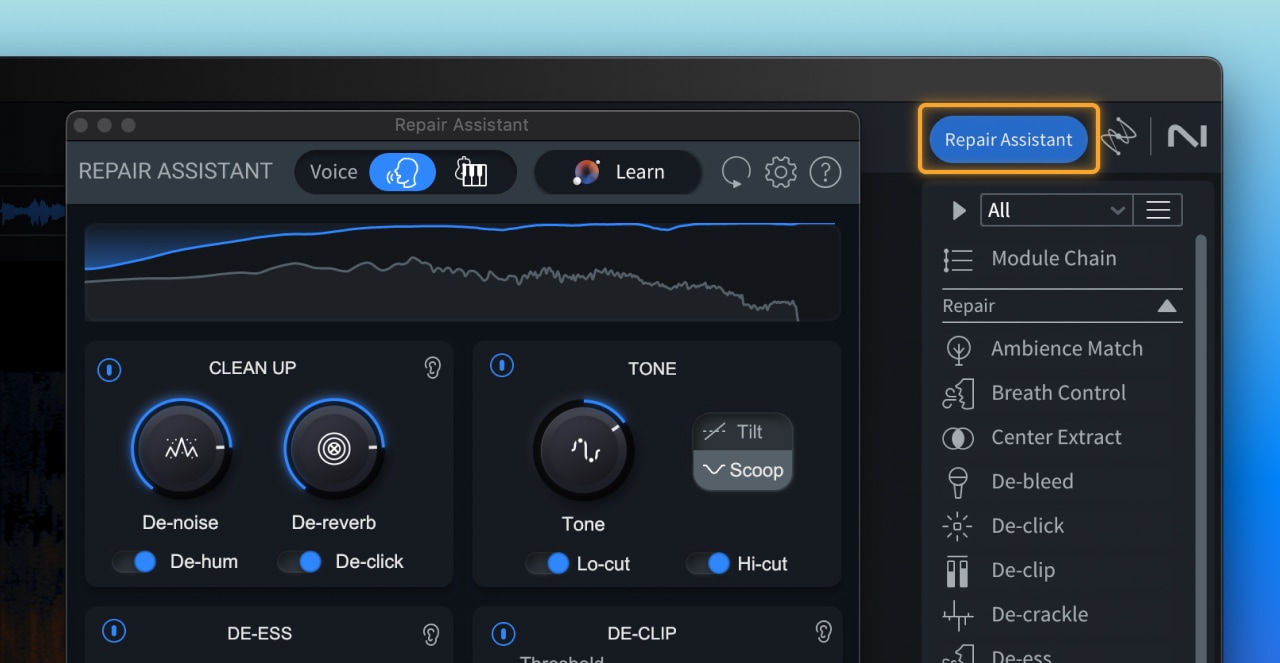The width and height of the screenshot is (1280, 663).
Task: Disable the De-hum switch
Action: pyautogui.click(x=135, y=562)
